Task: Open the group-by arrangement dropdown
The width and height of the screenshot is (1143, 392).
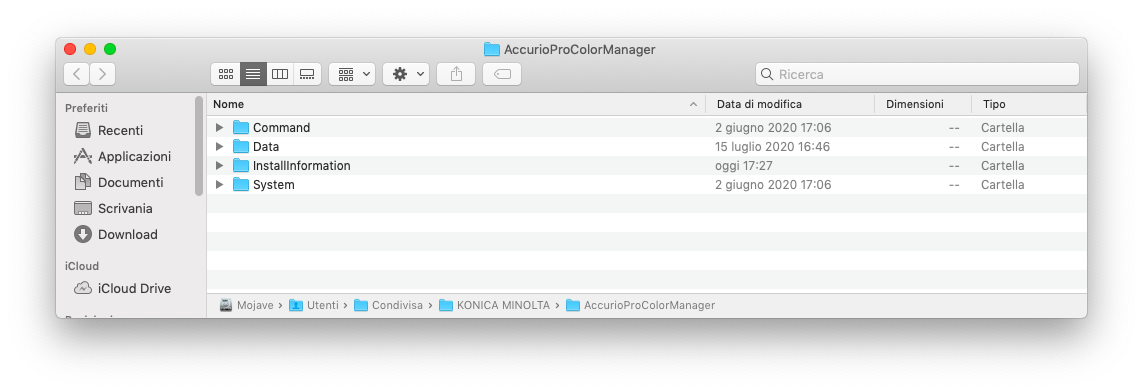Action: [x=351, y=74]
